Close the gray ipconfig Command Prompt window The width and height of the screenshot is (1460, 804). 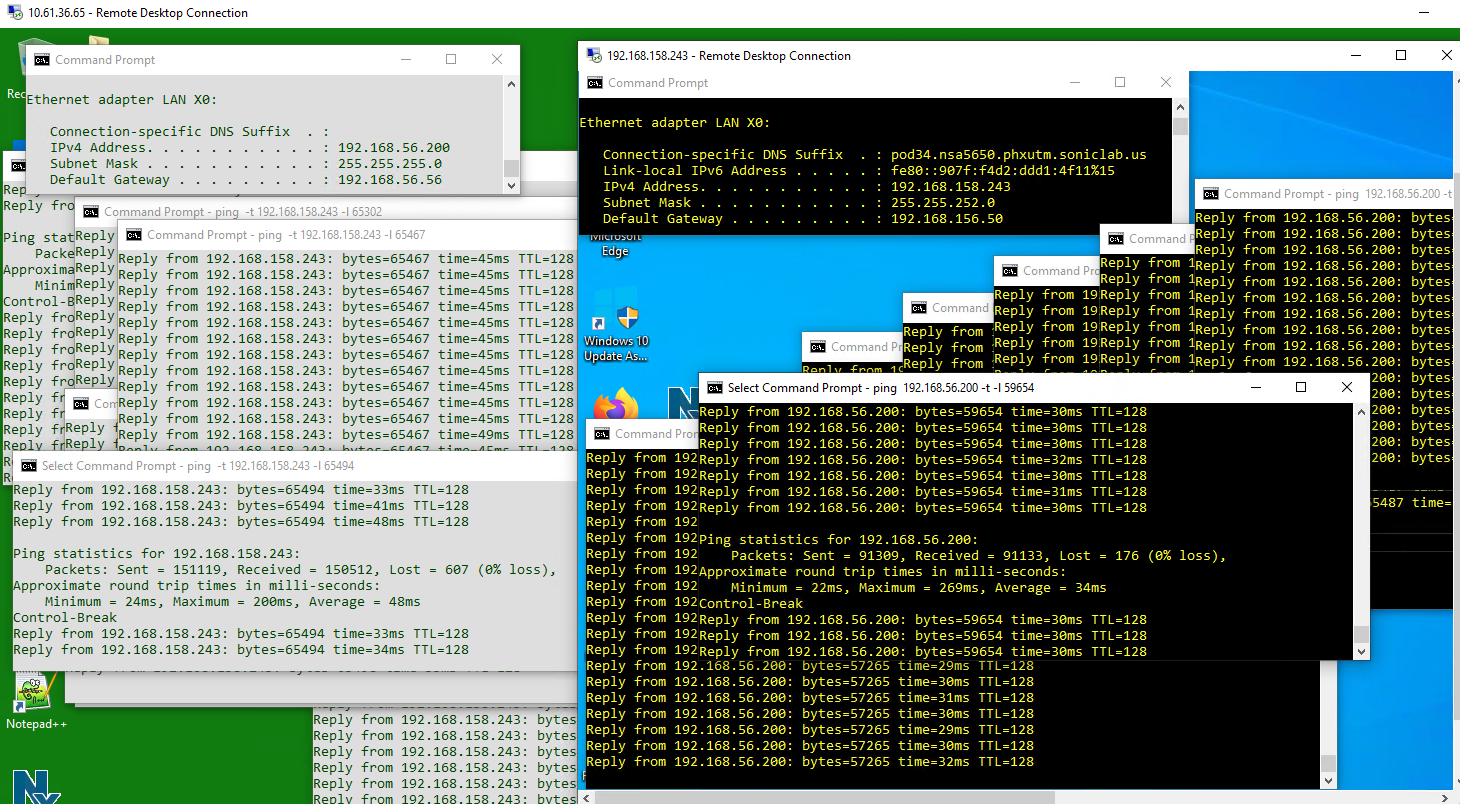(x=496, y=59)
